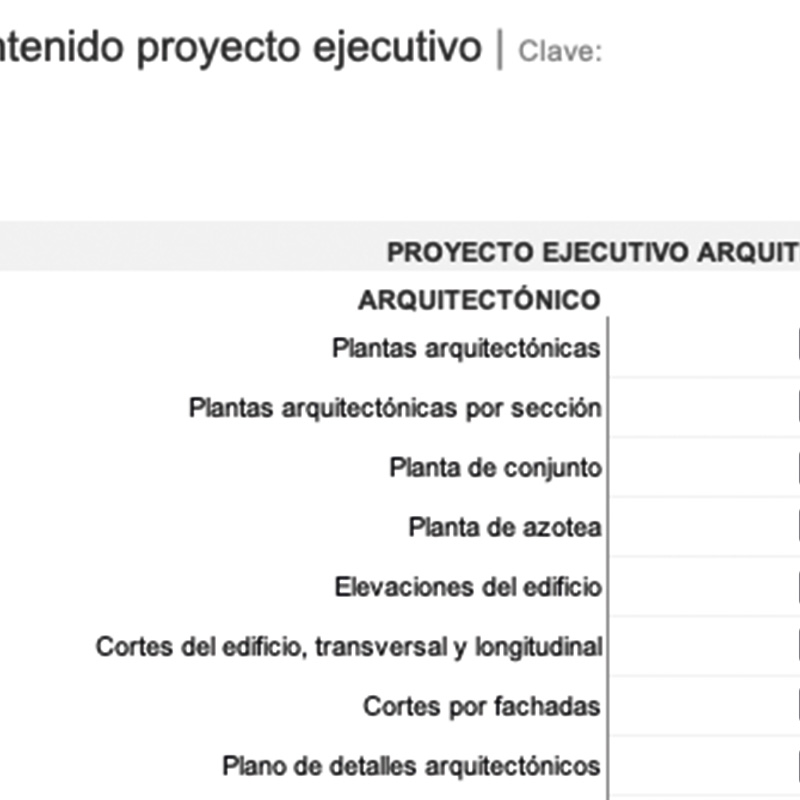
Task: Select the 'ARQUITECTÓNICO' column heading
Action: tap(479, 300)
